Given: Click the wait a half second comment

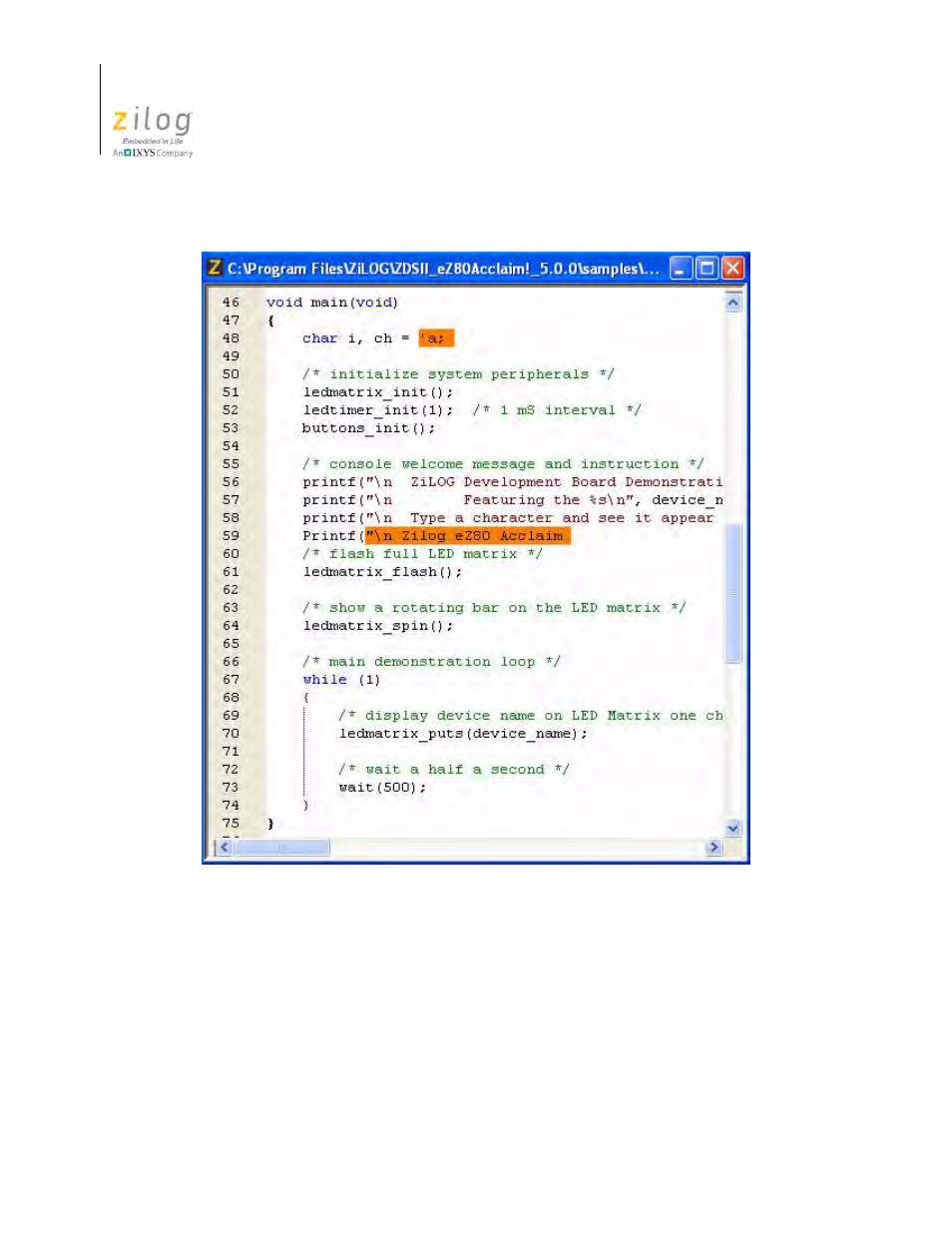Looking at the screenshot, I should click(454, 770).
